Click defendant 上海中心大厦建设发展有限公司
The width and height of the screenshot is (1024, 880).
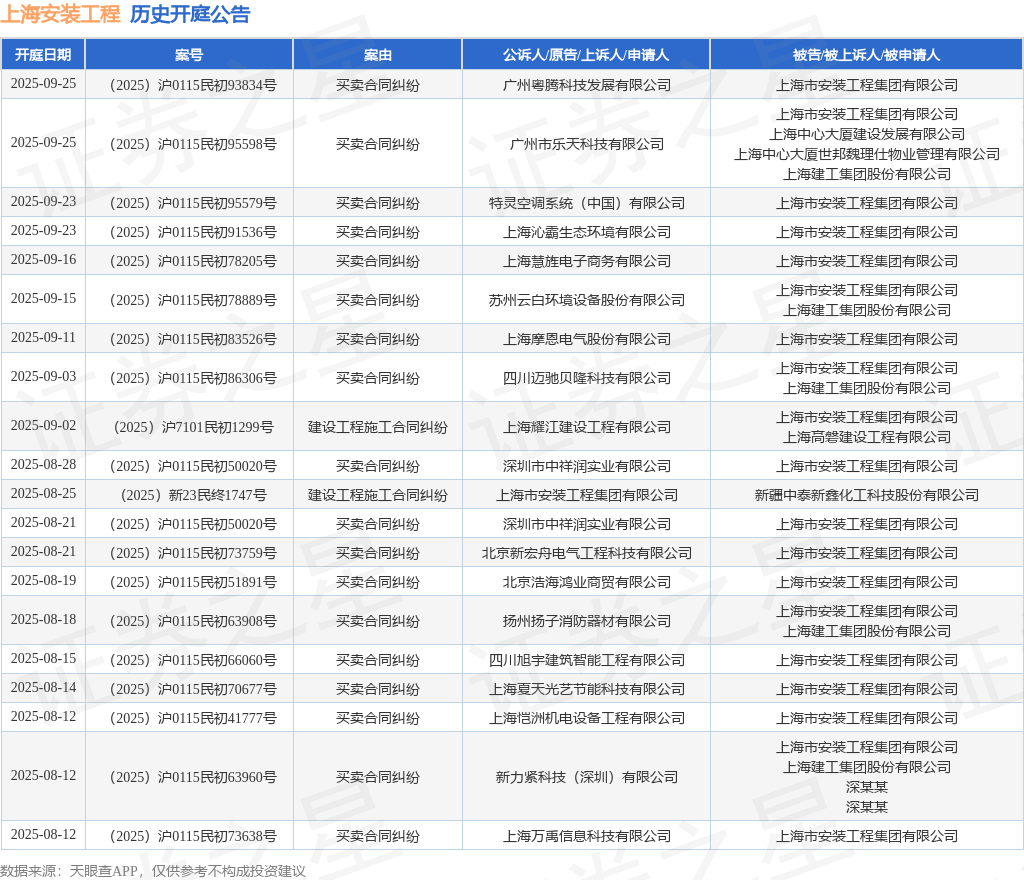tap(867, 134)
